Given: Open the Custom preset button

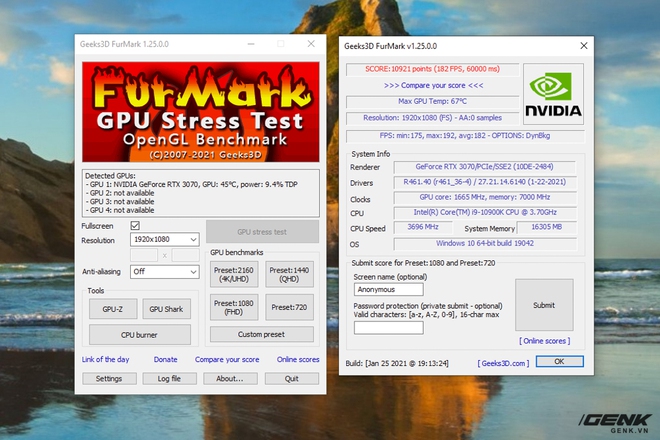Looking at the screenshot, I should coord(261,334).
